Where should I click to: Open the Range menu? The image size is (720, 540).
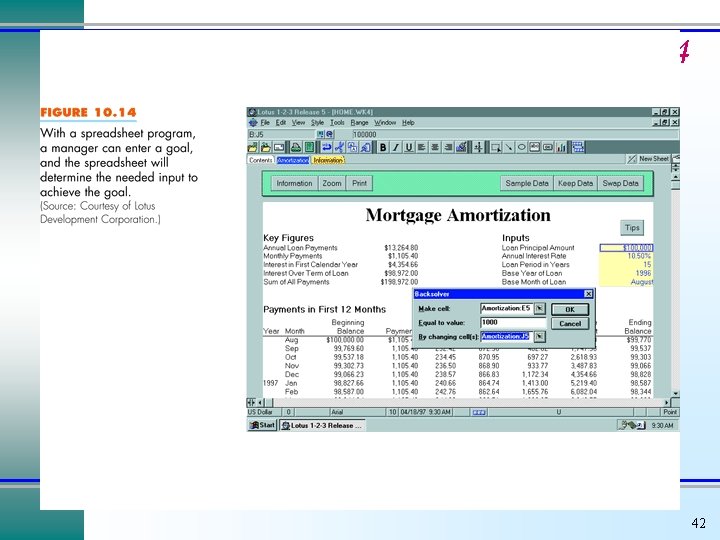359,123
